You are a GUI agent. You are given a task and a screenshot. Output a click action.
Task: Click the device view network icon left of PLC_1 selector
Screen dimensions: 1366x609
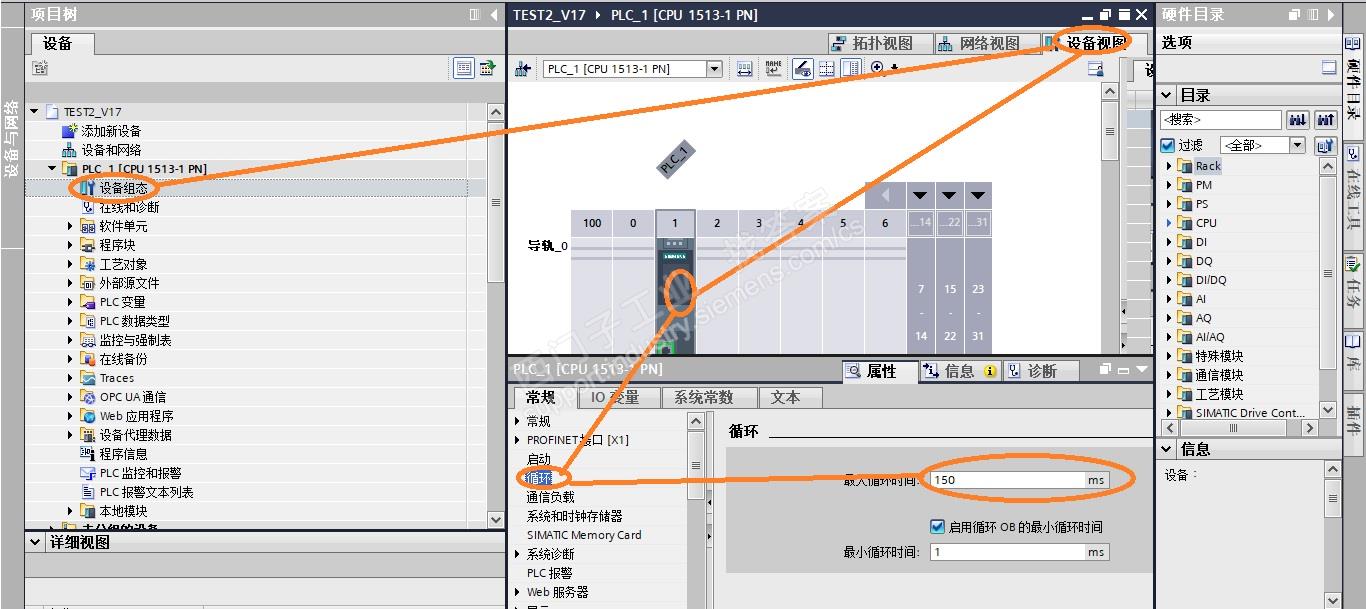523,69
